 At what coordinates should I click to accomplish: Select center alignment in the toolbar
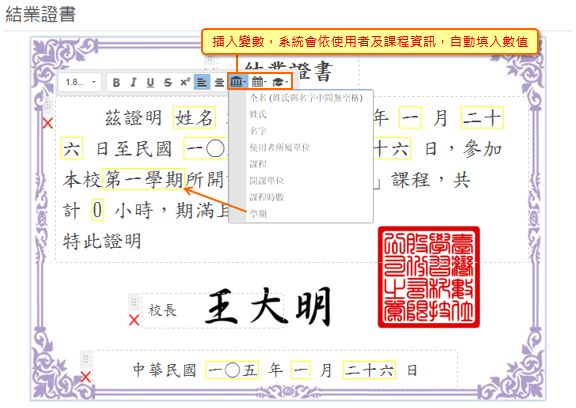pos(219,82)
